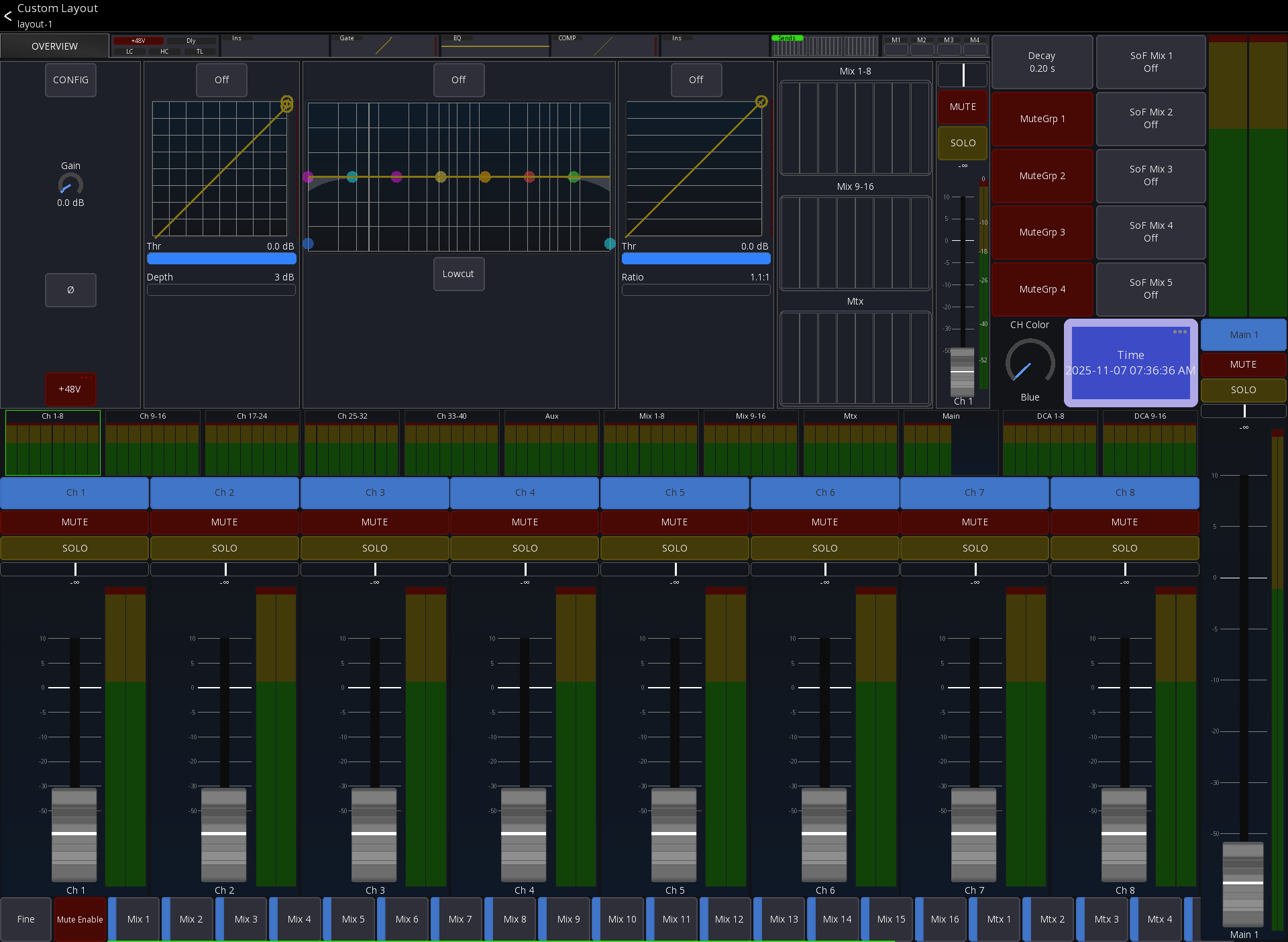Click the Fine button
Image resolution: width=1288 pixels, height=942 pixels.
pos(26,919)
